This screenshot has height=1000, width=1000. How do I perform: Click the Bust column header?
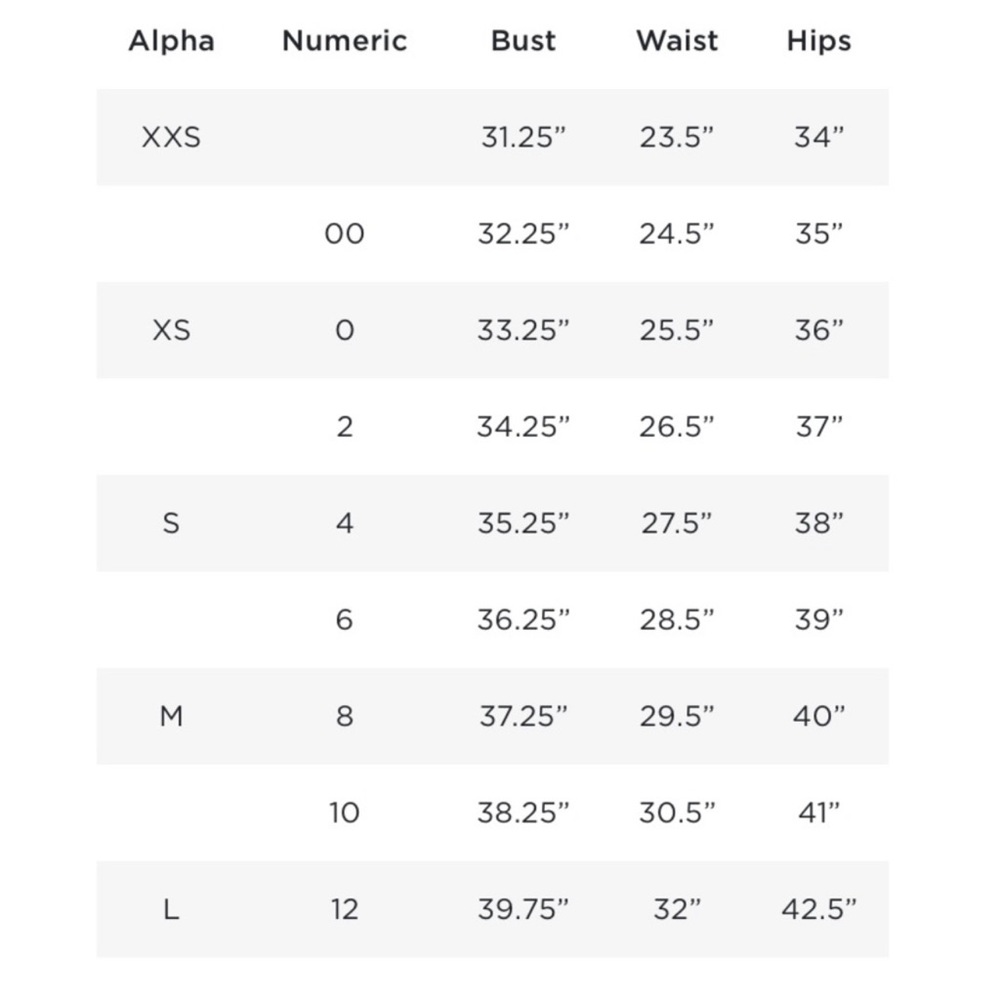(523, 41)
